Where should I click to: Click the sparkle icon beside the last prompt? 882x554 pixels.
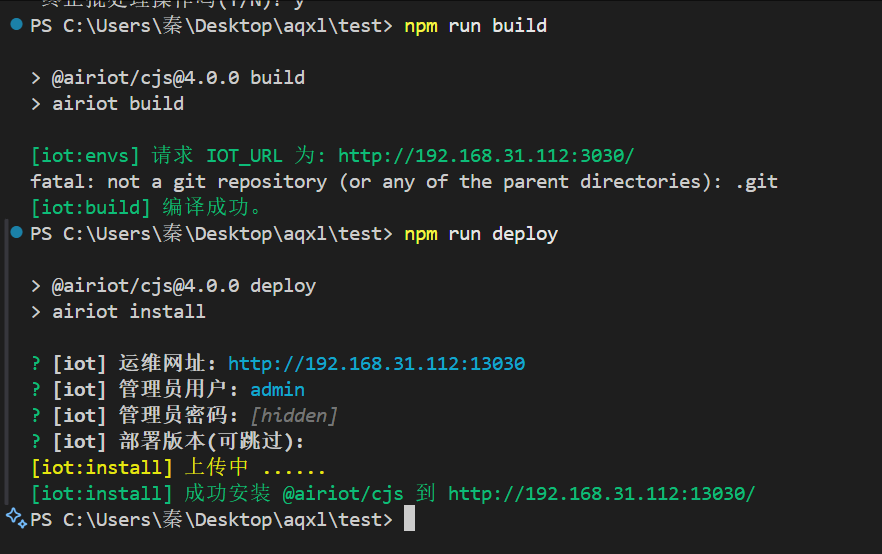pos(16,518)
